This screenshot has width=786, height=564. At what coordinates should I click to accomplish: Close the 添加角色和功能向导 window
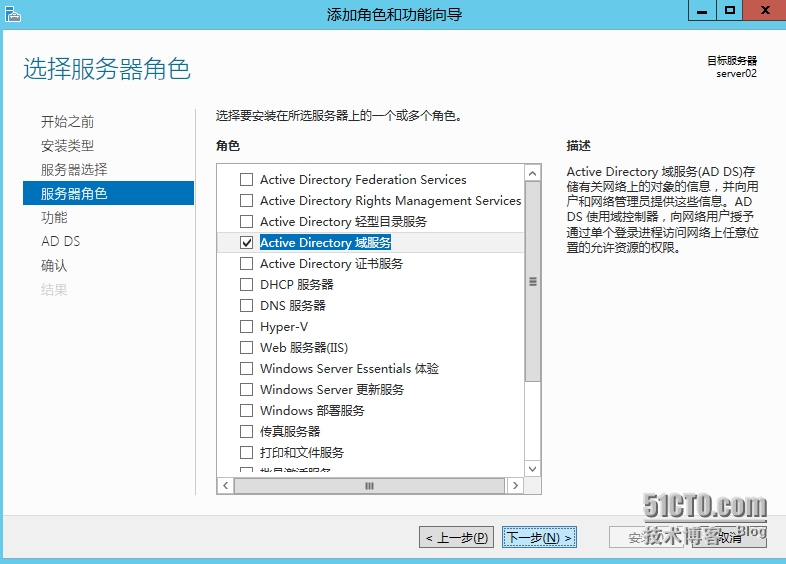pyautogui.click(x=765, y=11)
